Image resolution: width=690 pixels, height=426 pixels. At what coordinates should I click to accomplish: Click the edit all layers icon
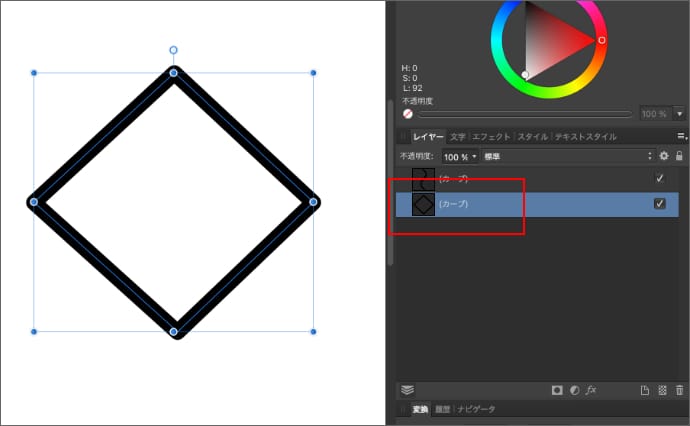pos(407,390)
